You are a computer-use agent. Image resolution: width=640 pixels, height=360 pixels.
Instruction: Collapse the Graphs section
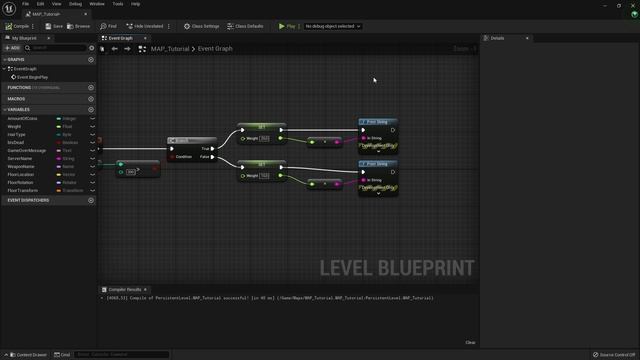4,60
